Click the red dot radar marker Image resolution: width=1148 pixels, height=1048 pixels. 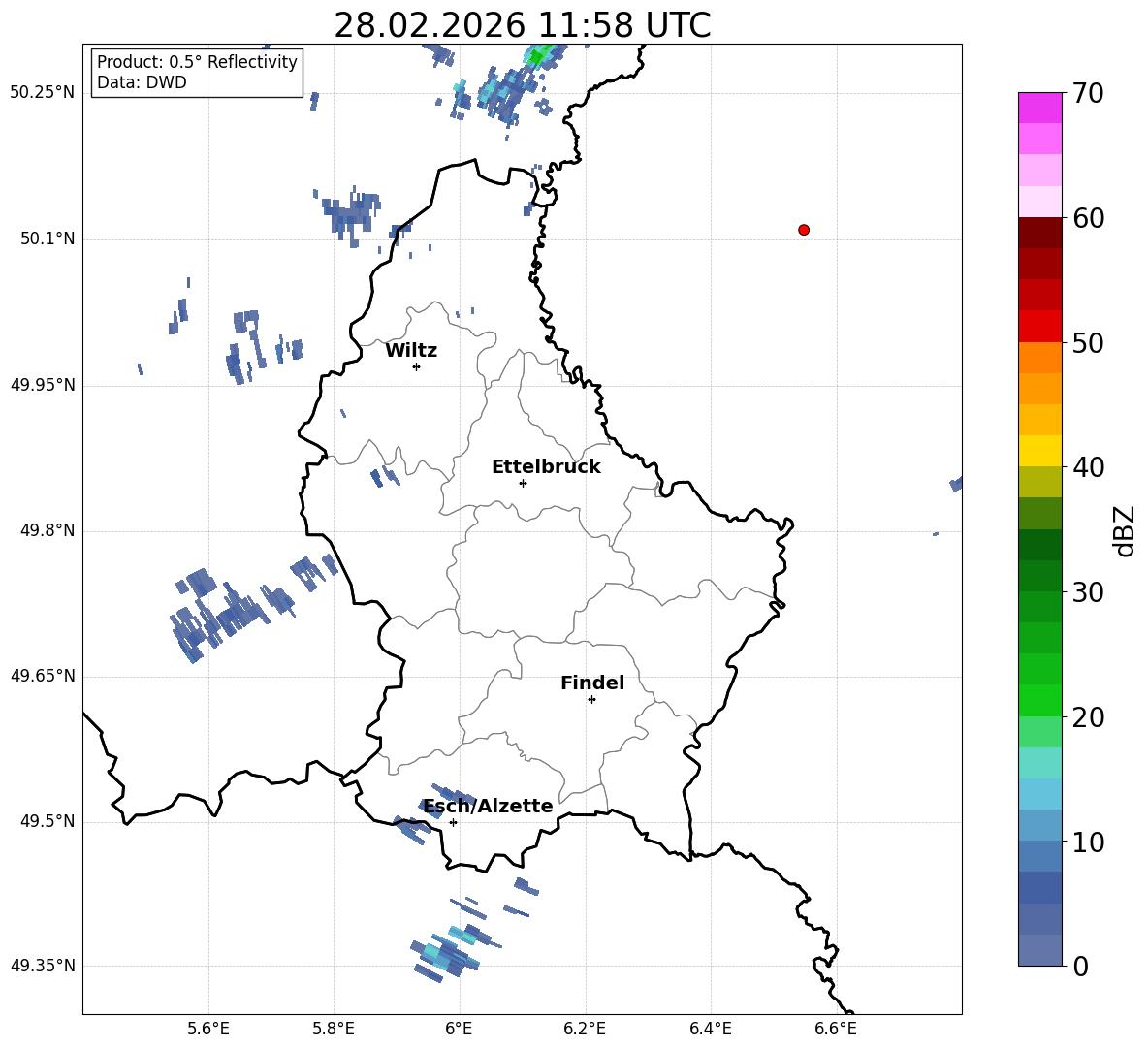tap(804, 230)
